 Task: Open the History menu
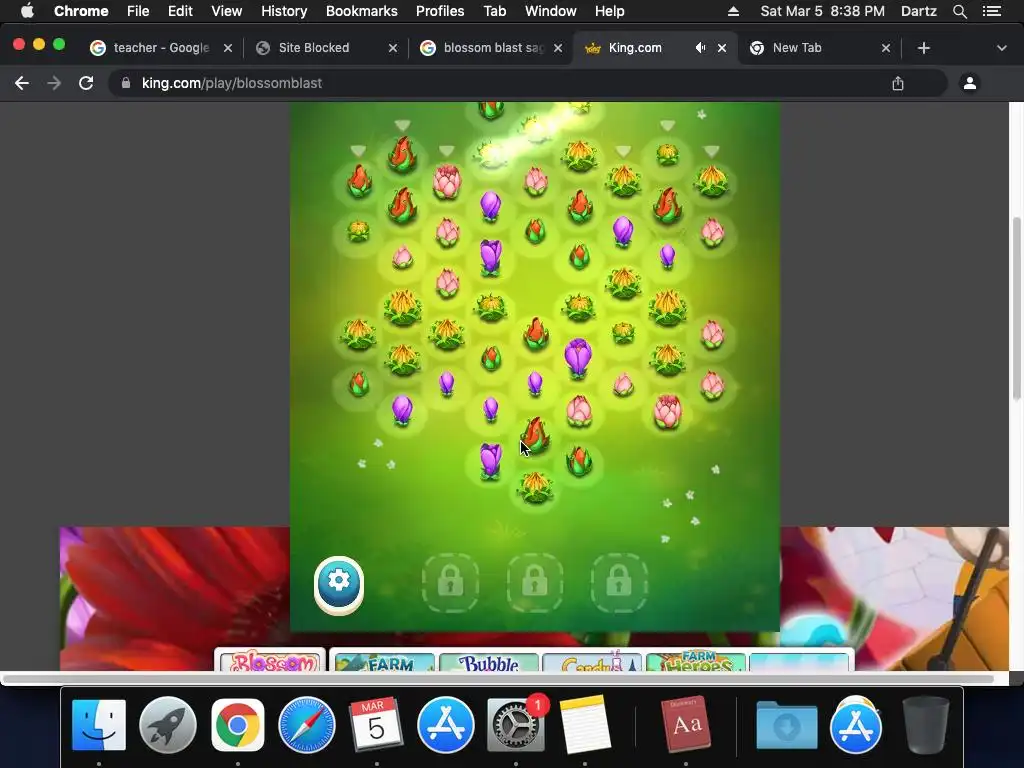[x=284, y=11]
